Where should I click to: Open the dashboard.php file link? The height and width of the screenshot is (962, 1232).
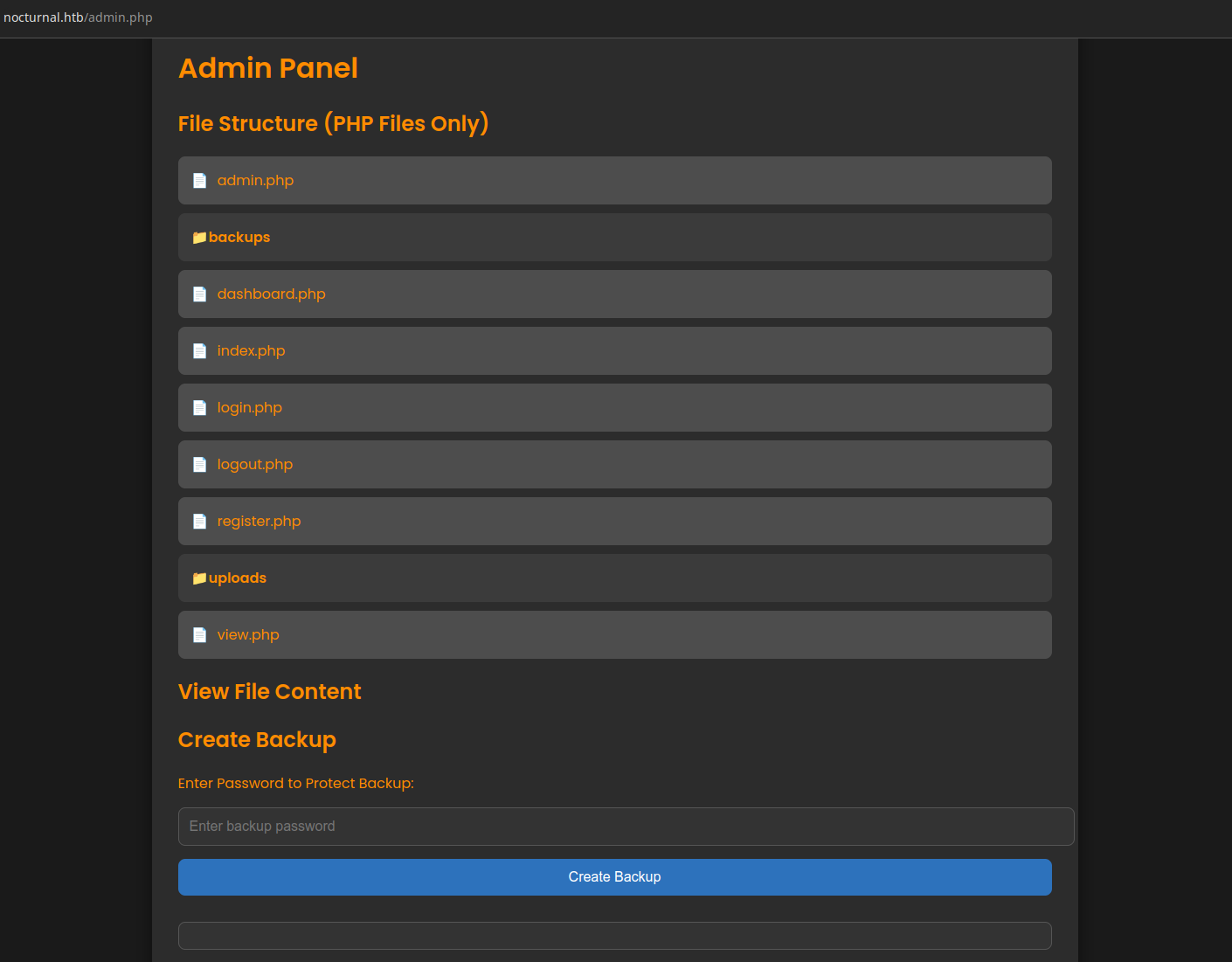coord(271,294)
